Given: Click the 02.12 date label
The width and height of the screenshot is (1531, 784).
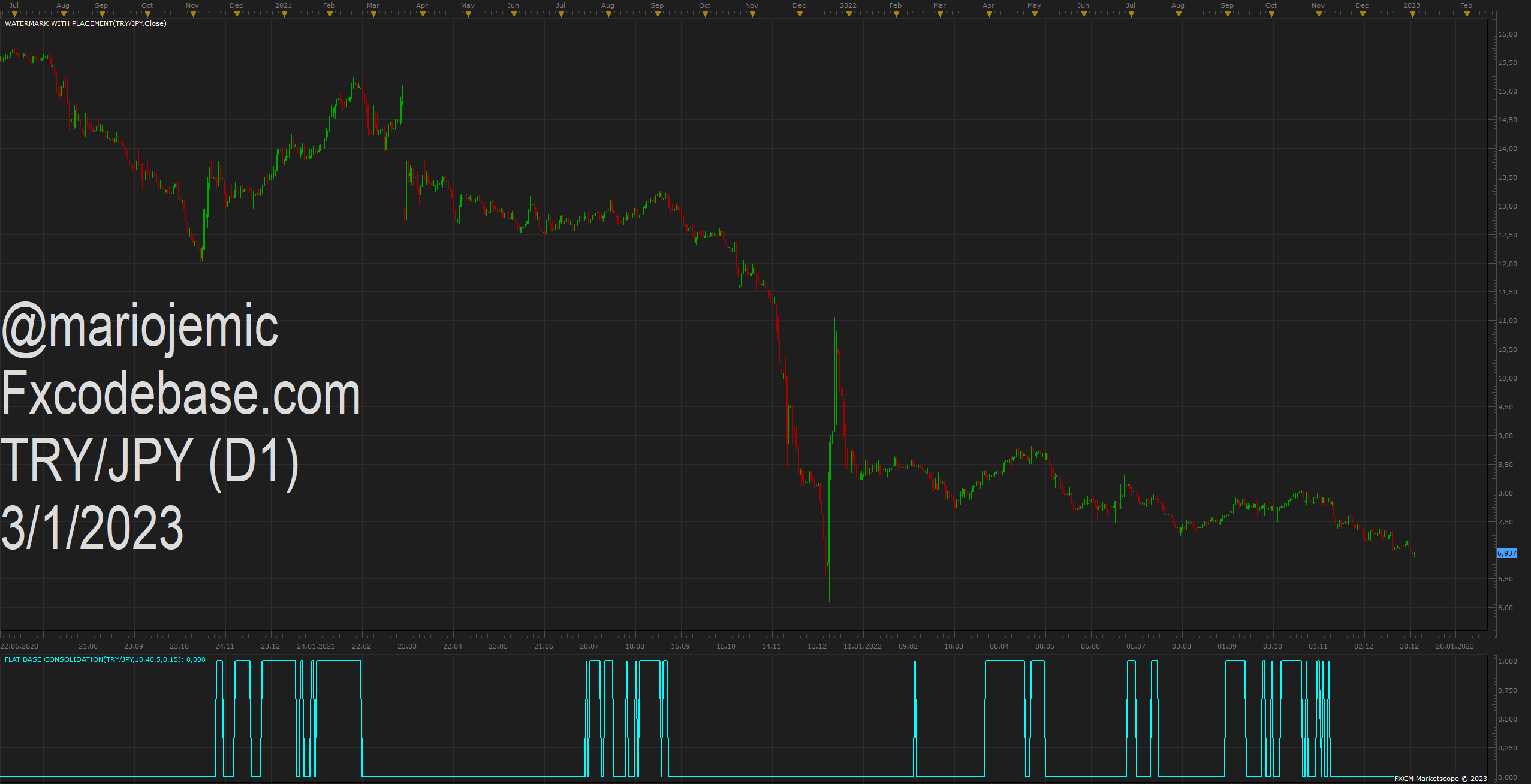Looking at the screenshot, I should point(1364,646).
